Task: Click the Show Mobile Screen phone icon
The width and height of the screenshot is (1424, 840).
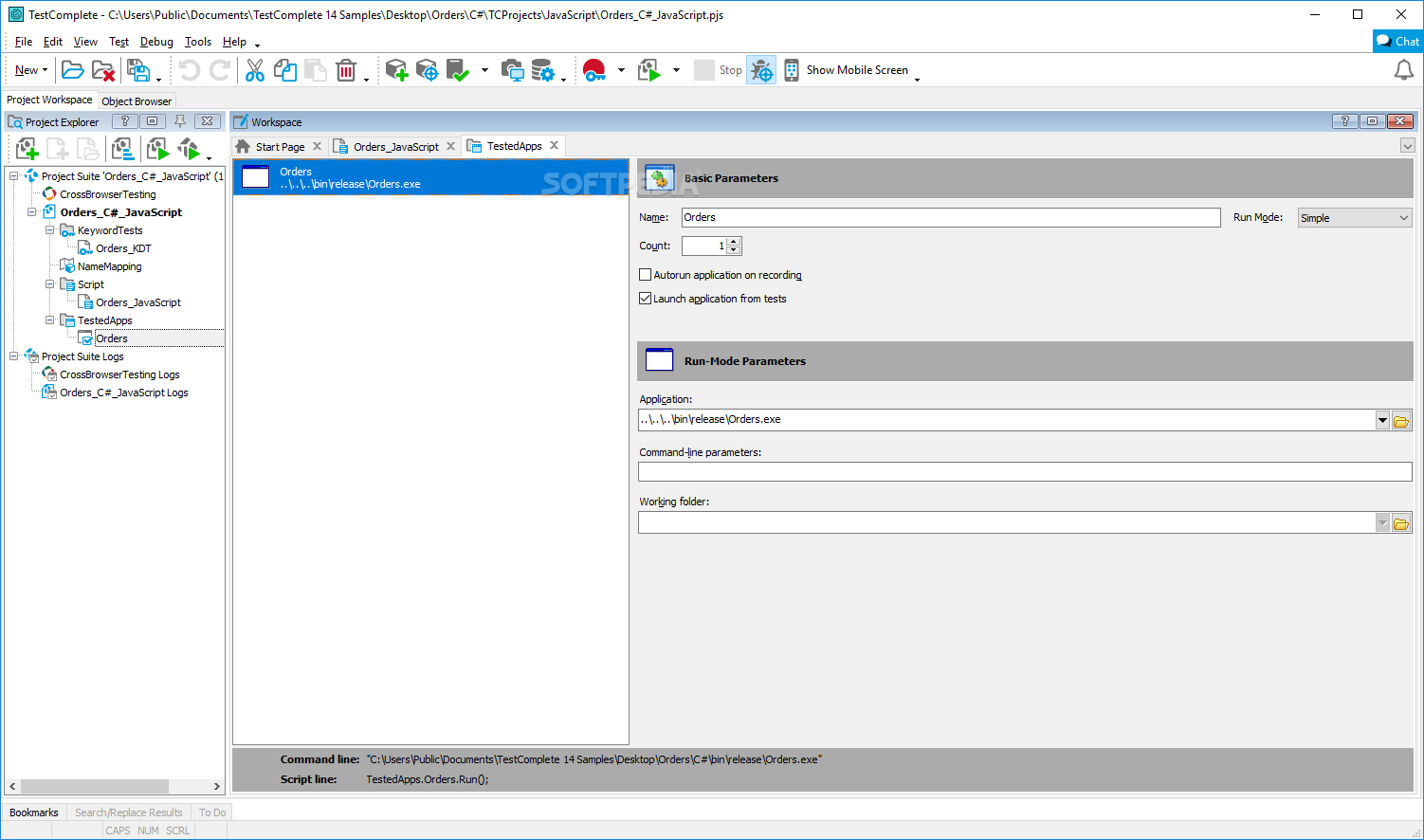Action: [x=792, y=70]
